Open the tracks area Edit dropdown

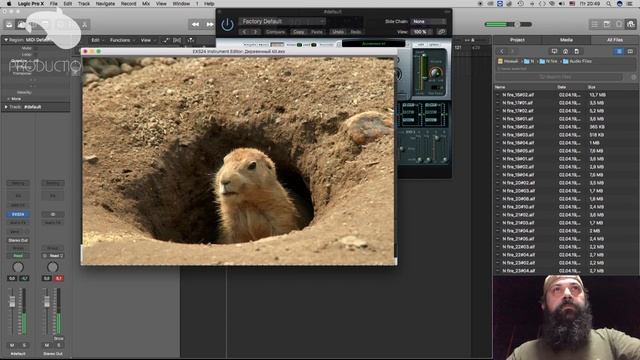[x=97, y=40]
